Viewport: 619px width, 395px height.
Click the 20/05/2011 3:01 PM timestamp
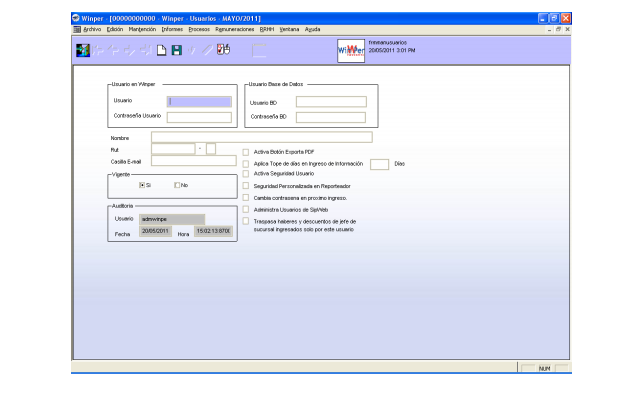(x=392, y=51)
